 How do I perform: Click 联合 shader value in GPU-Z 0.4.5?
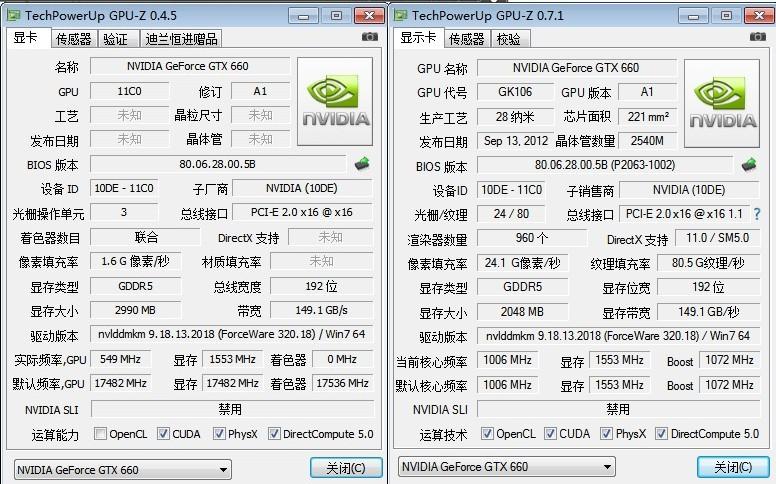coord(146,237)
